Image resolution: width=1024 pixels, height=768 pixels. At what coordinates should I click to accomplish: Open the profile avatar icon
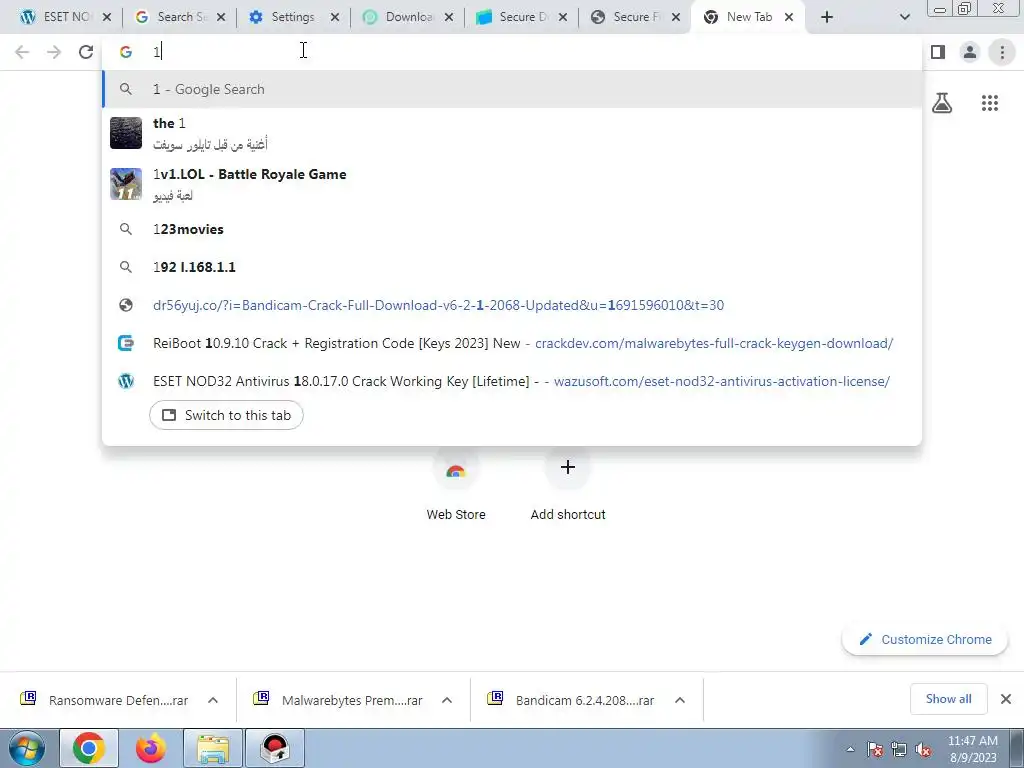point(970,52)
